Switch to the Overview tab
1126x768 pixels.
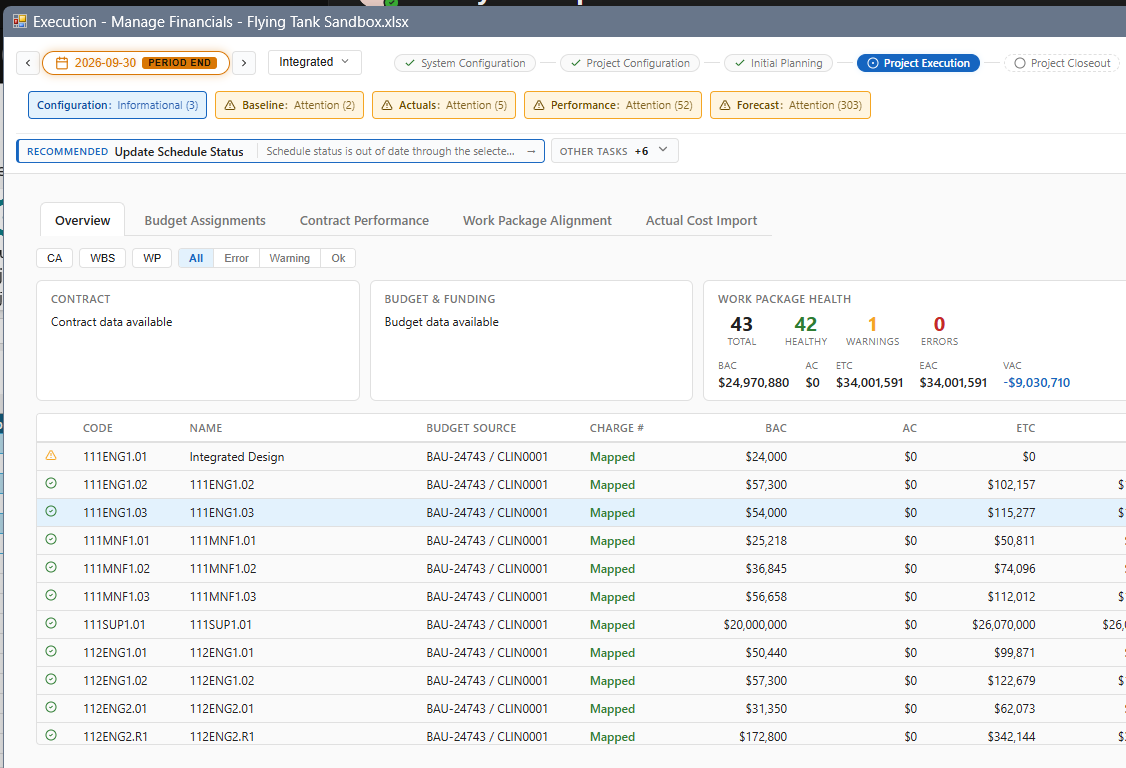[x=83, y=221]
